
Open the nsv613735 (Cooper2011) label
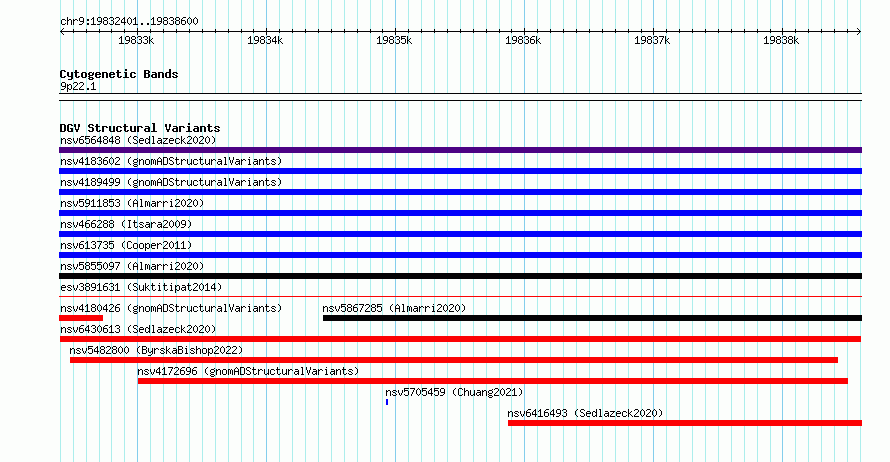[x=126, y=245]
